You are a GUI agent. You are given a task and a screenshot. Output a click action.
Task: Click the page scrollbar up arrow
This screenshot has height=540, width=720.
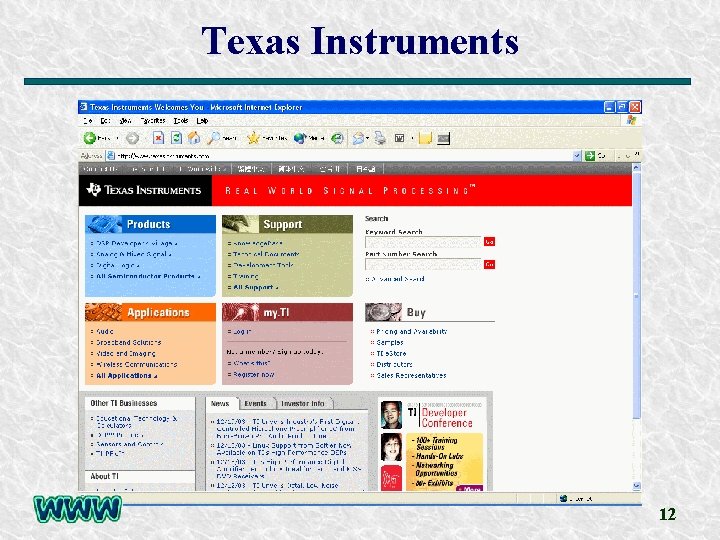636,168
